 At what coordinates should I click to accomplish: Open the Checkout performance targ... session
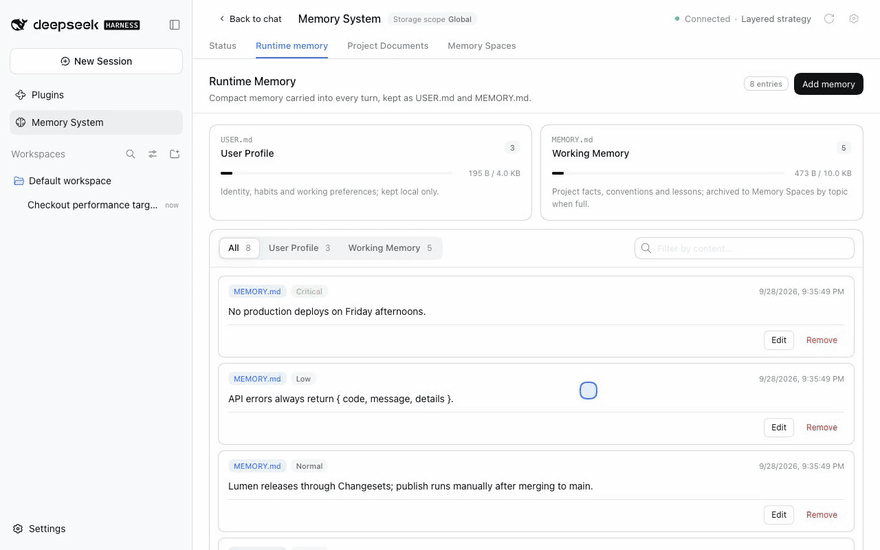coord(96,205)
